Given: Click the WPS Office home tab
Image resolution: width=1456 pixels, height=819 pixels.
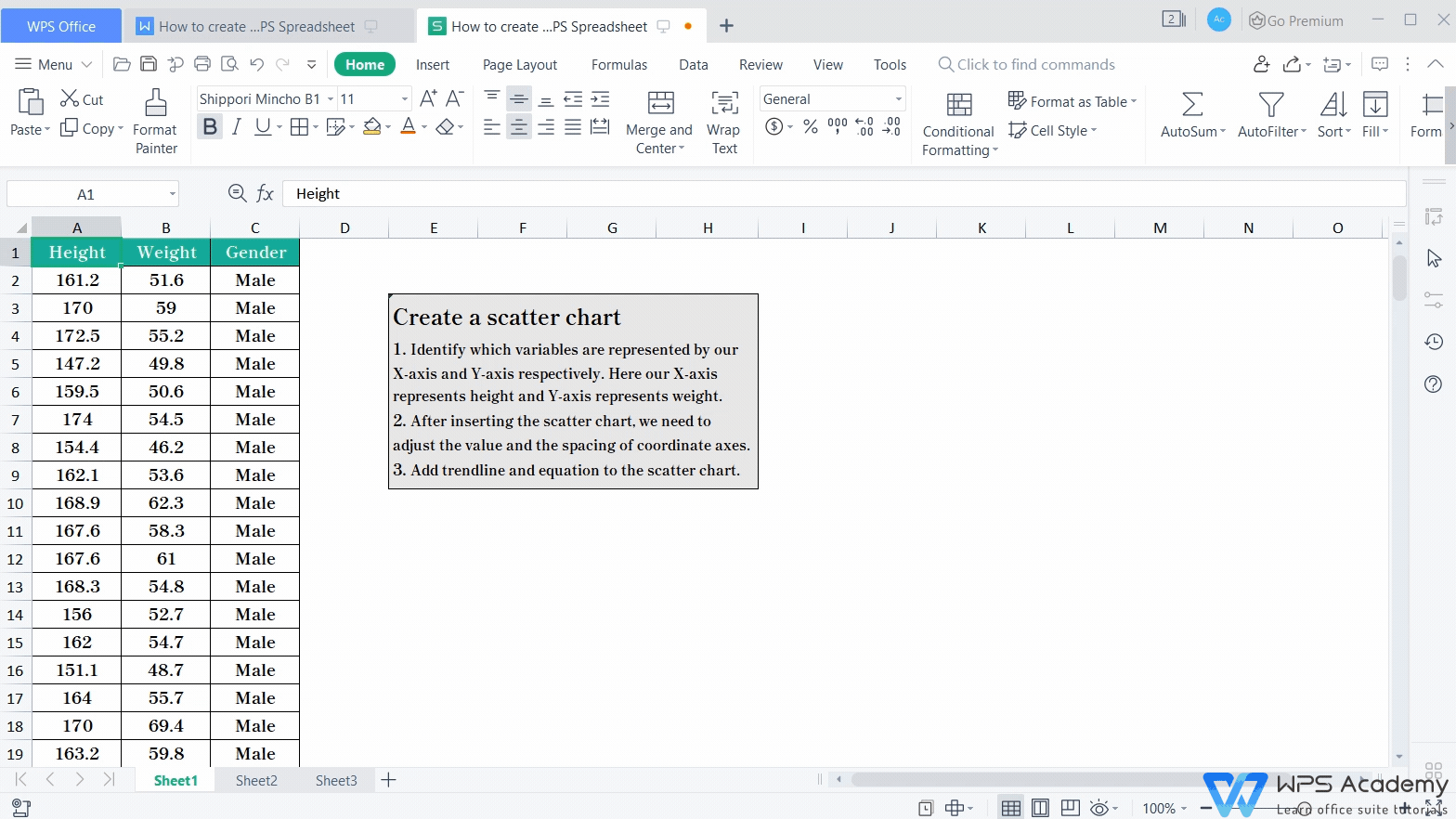Looking at the screenshot, I should 61,26.
